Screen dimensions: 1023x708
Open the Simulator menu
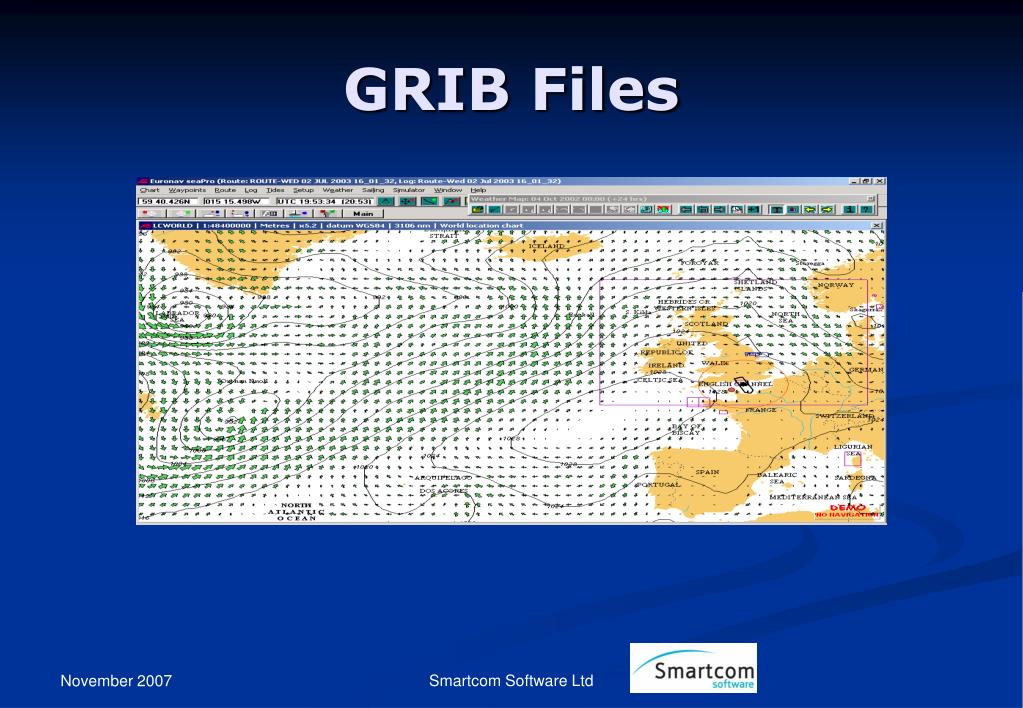409,190
